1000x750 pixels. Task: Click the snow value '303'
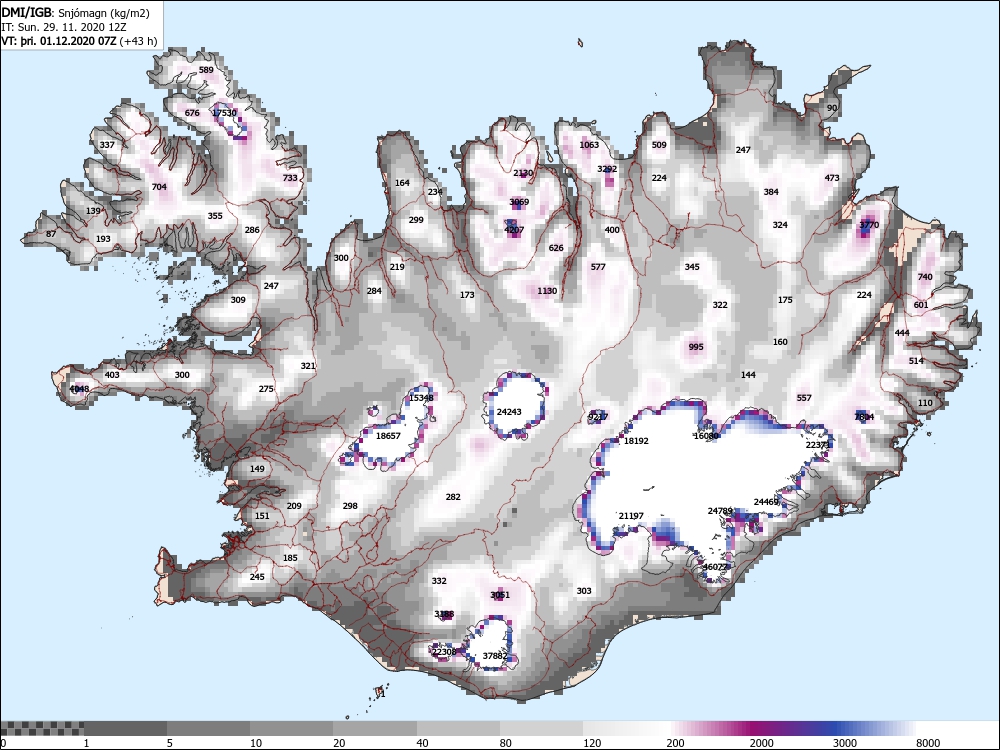coord(584,591)
